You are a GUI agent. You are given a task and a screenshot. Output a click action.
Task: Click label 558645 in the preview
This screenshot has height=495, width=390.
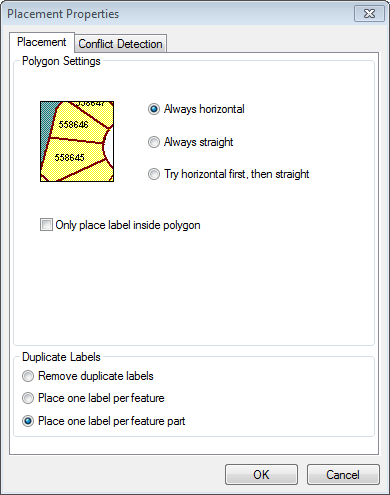[x=69, y=157]
